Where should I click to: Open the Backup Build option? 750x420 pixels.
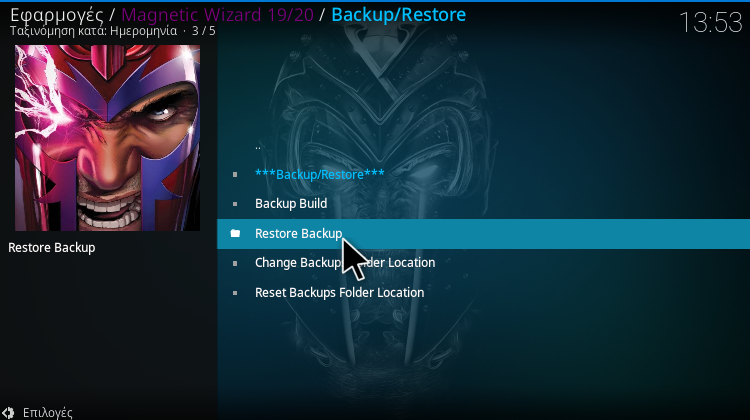pos(484,204)
